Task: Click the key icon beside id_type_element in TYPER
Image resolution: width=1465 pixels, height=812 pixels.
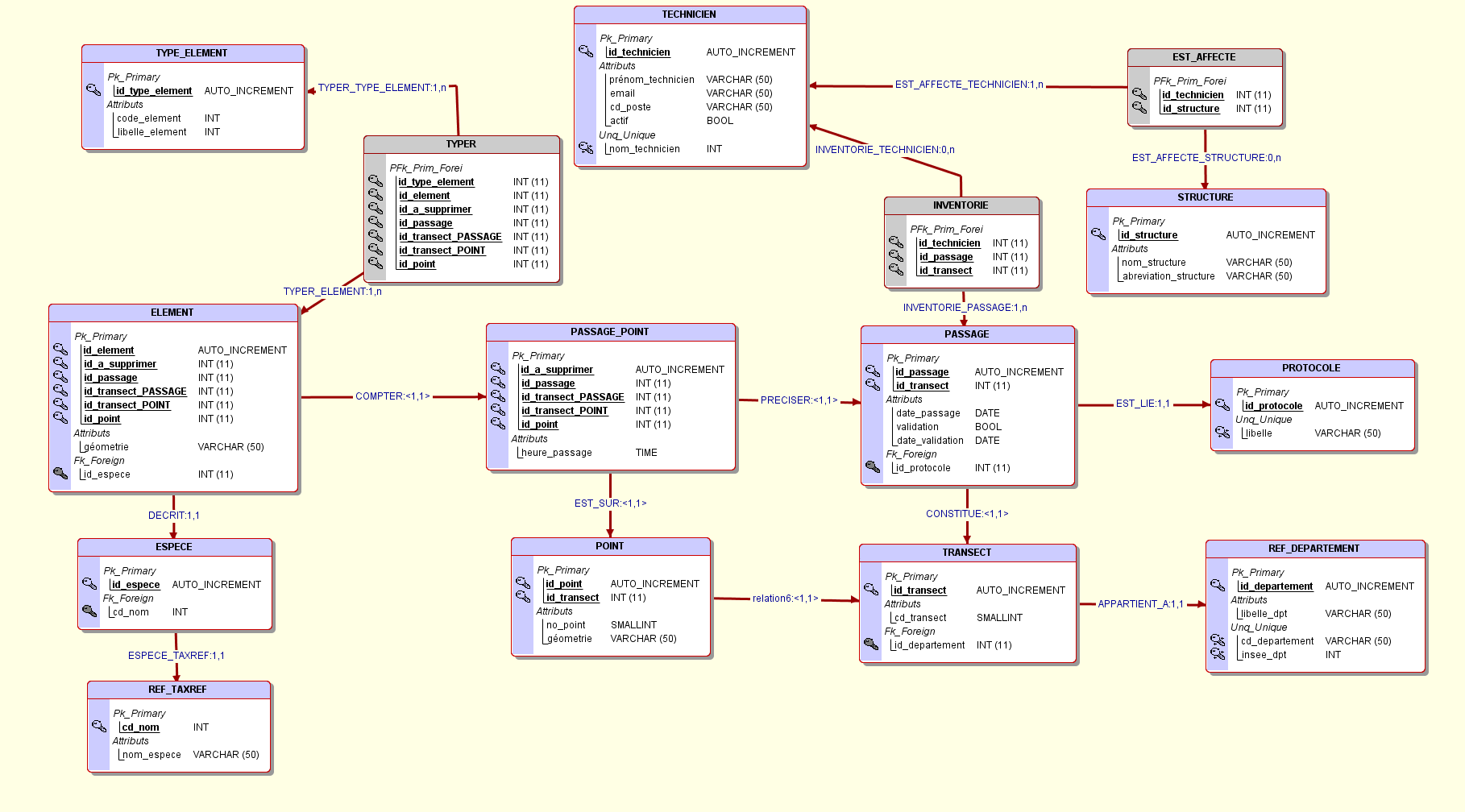Action: click(x=376, y=181)
